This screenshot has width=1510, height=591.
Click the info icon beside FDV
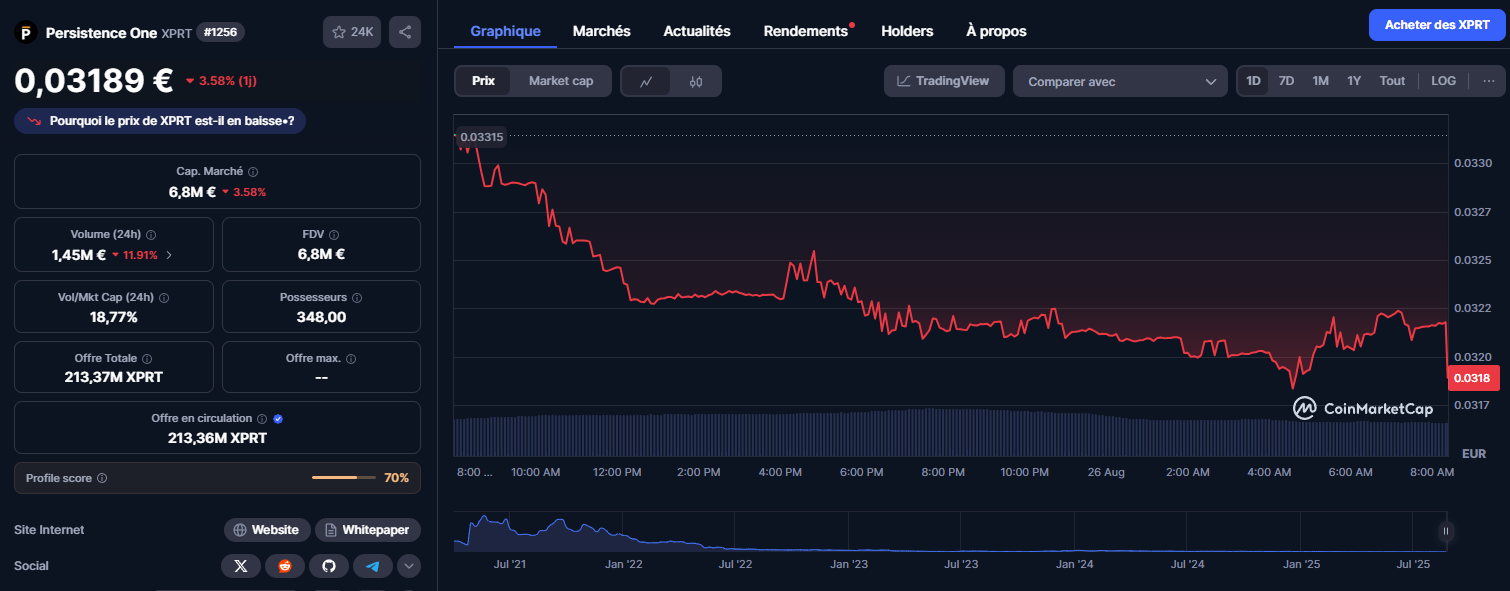(x=334, y=235)
